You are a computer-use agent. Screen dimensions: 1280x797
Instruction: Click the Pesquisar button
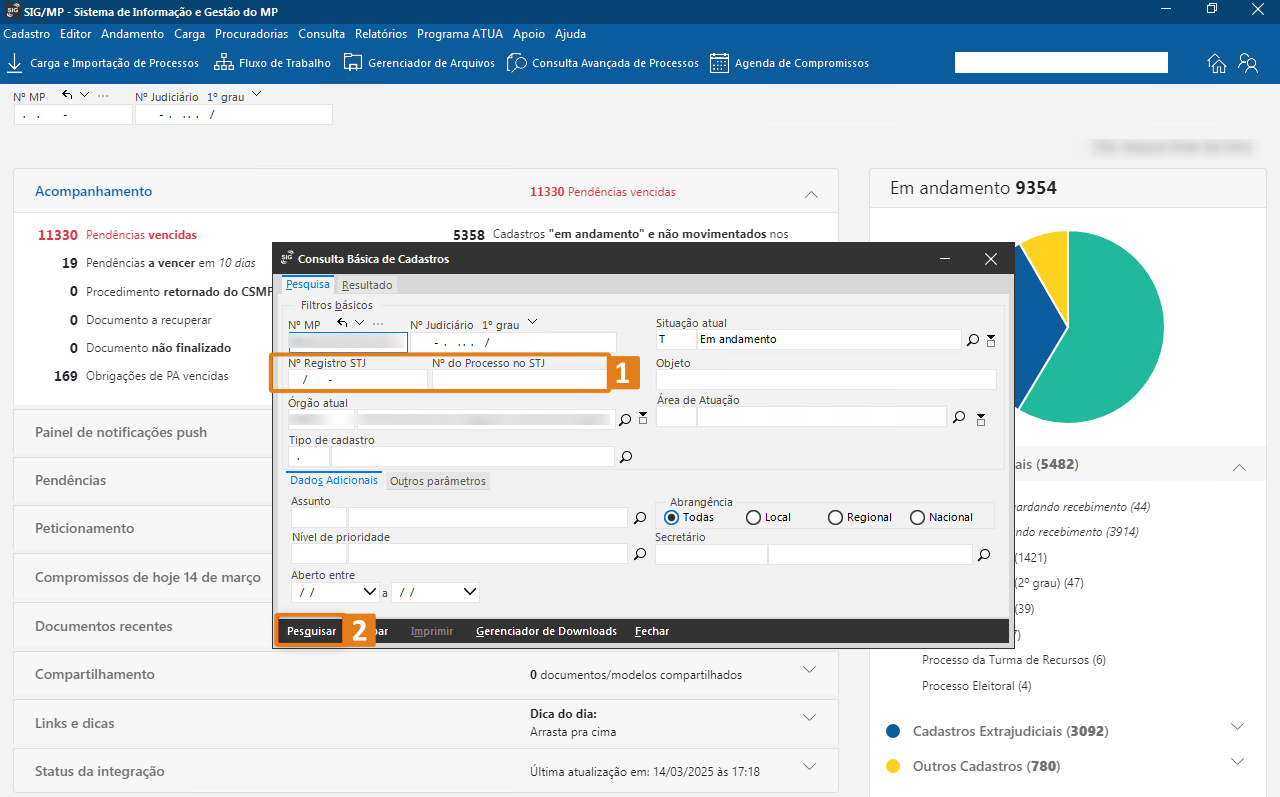point(312,631)
